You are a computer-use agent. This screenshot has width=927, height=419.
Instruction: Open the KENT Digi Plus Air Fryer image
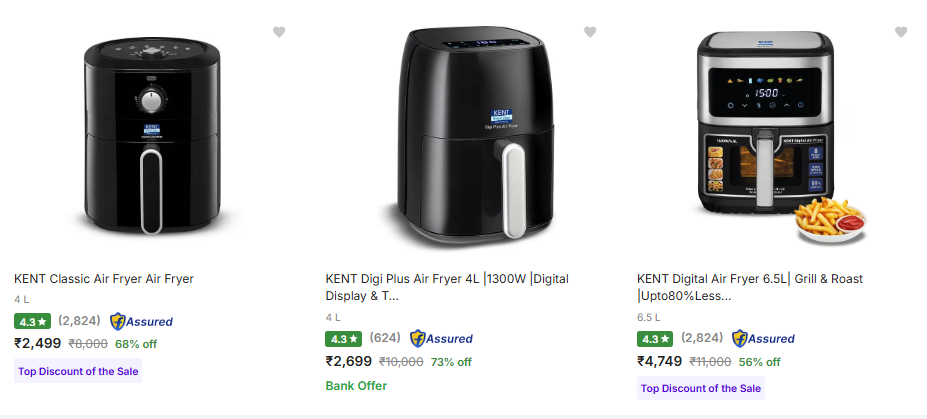pyautogui.click(x=465, y=138)
